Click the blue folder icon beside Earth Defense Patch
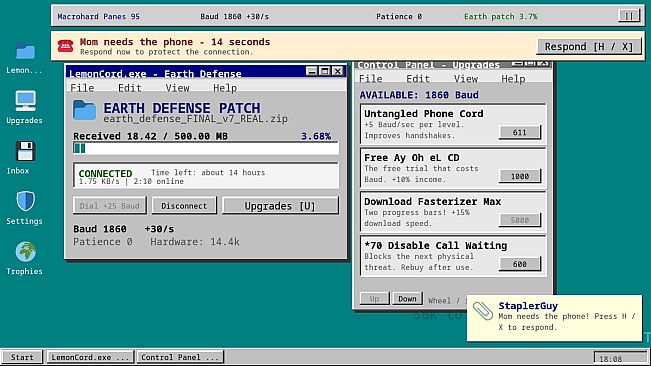The width and height of the screenshot is (651, 366). pyautogui.click(x=84, y=110)
